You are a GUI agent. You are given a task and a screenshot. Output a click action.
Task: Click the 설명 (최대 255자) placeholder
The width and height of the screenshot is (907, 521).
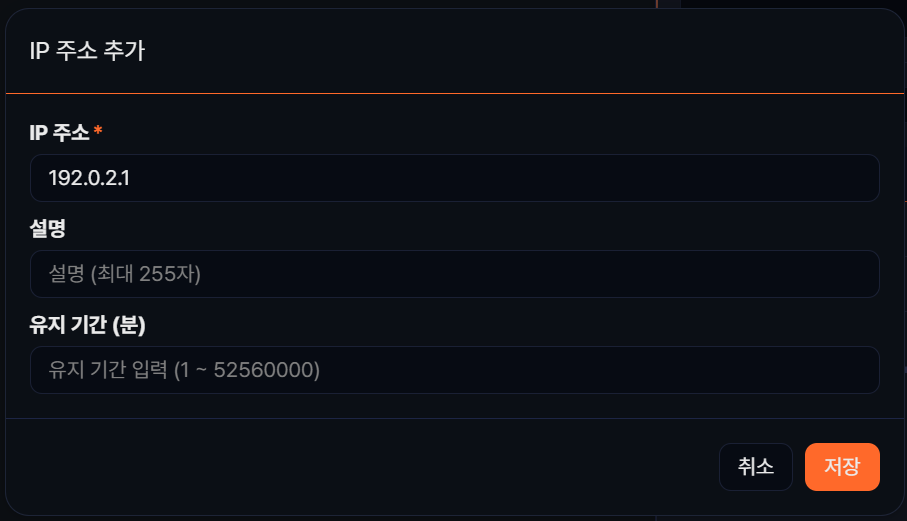(x=125, y=274)
